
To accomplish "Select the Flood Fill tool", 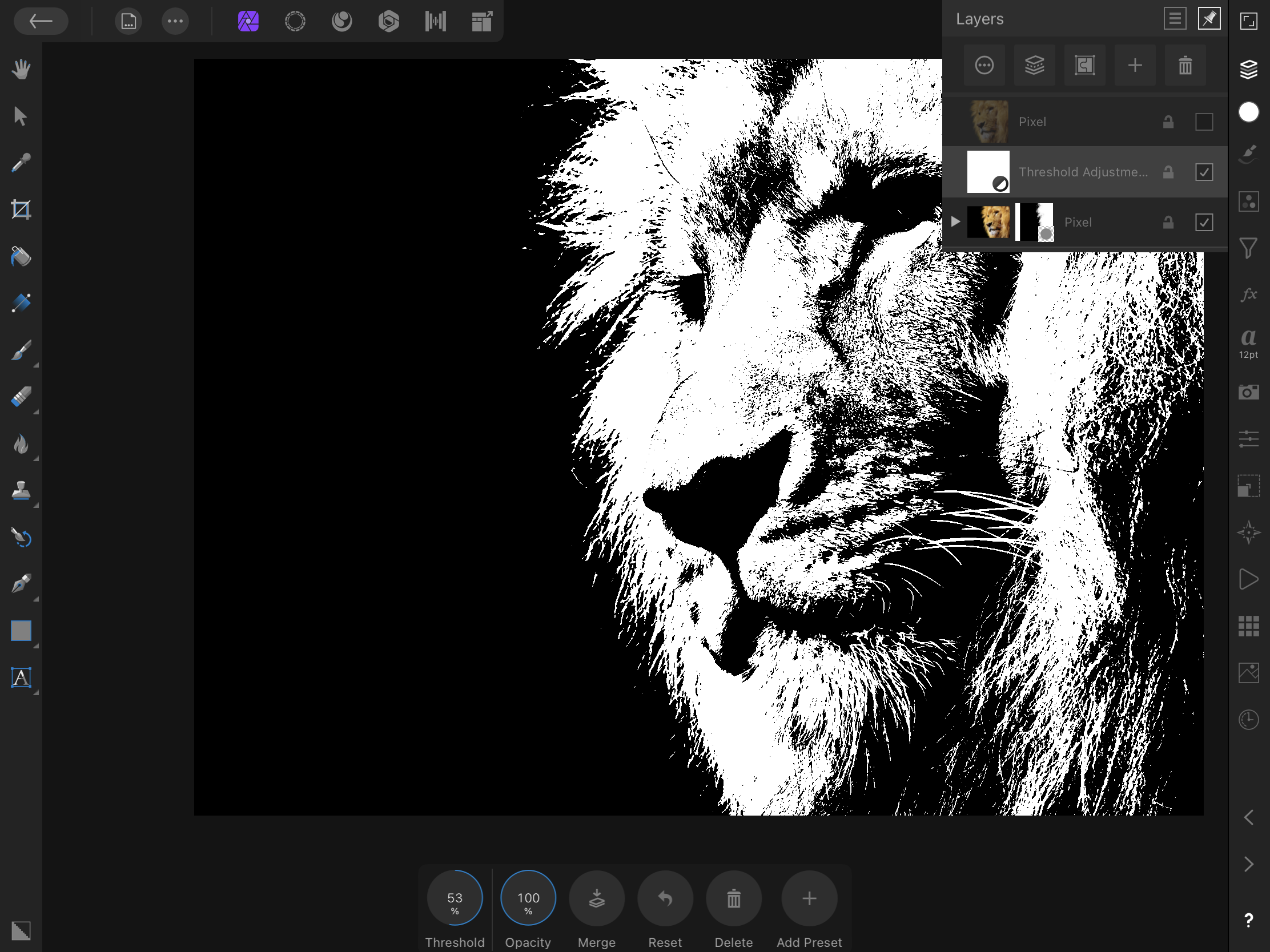I will coord(21,256).
